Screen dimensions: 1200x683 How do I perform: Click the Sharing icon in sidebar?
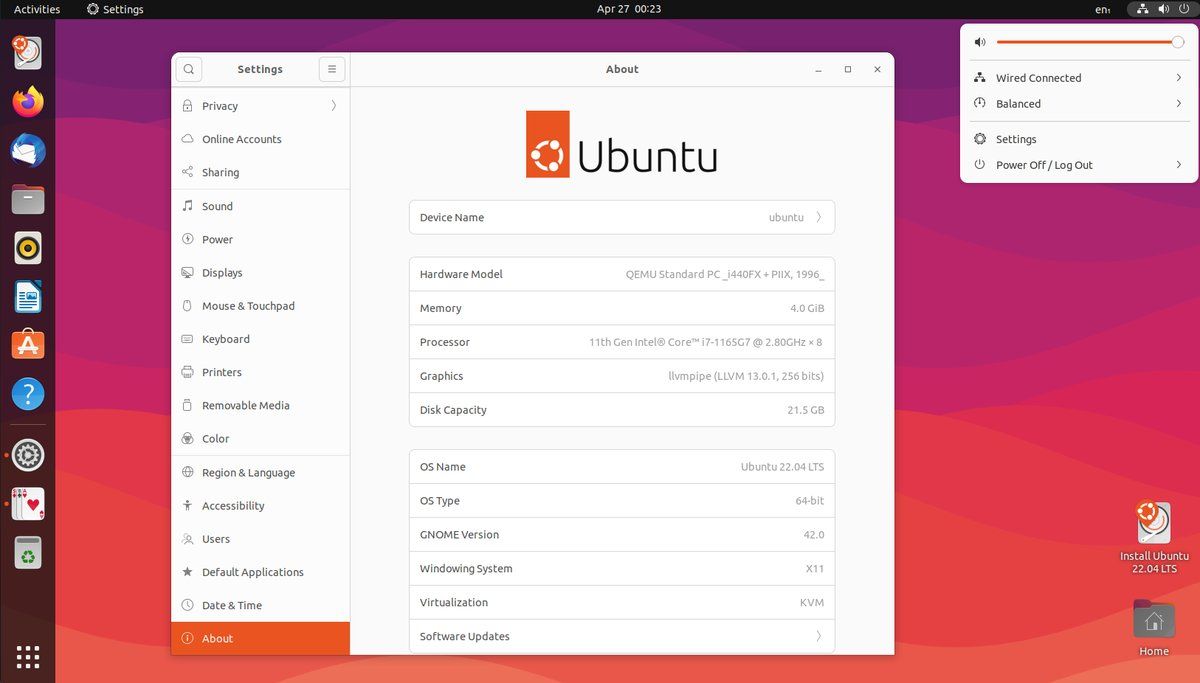(x=187, y=172)
